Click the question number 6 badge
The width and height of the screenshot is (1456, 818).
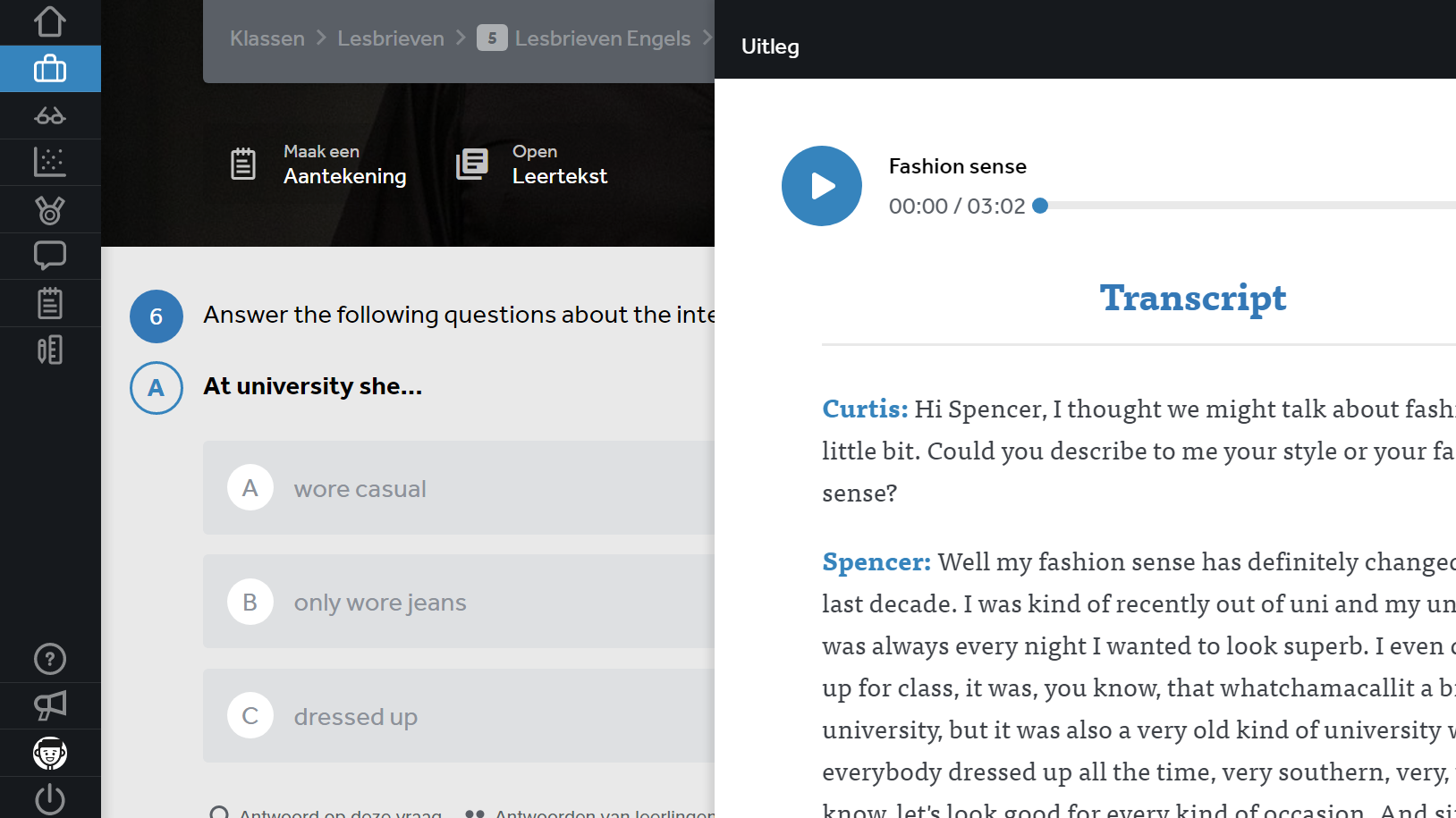(x=157, y=316)
